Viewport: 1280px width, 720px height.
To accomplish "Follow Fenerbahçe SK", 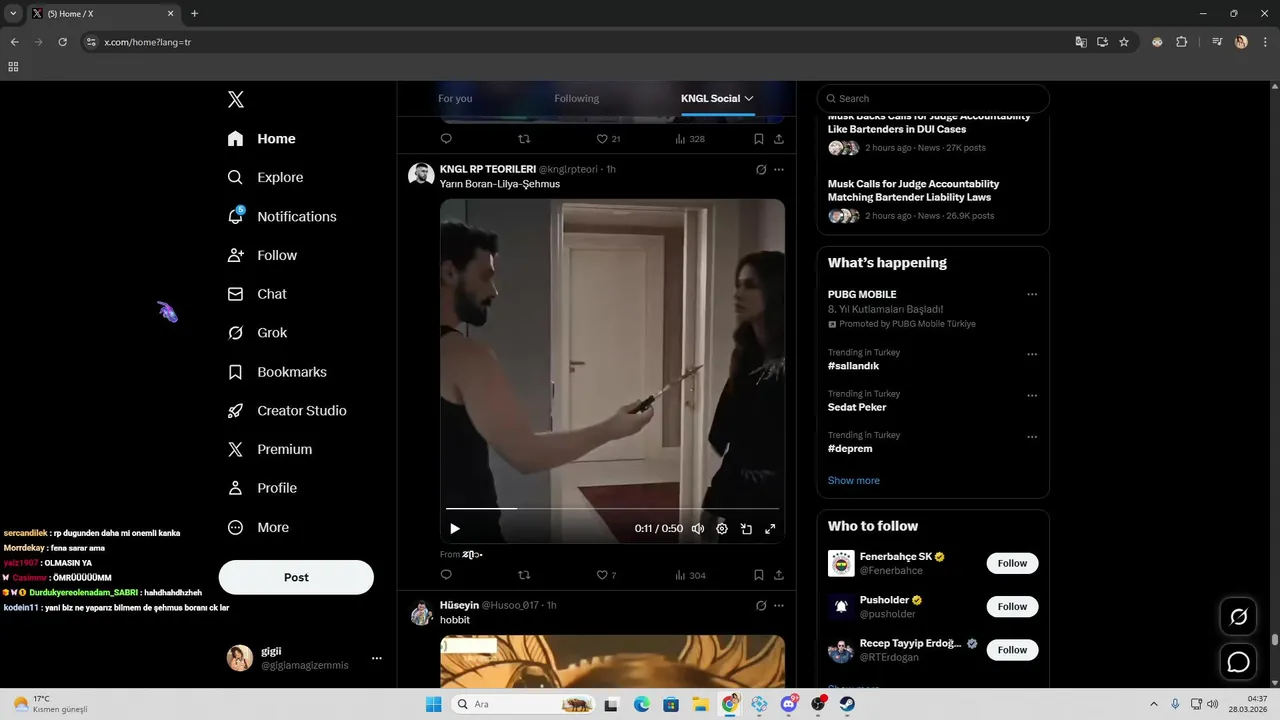I will coord(1012,563).
